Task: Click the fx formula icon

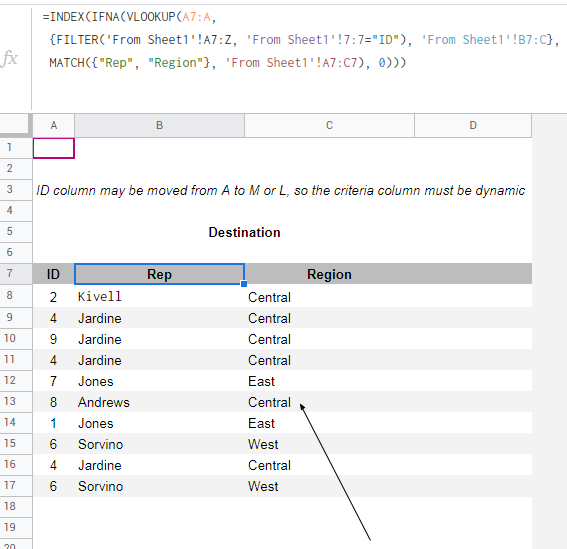Action: click(x=10, y=58)
